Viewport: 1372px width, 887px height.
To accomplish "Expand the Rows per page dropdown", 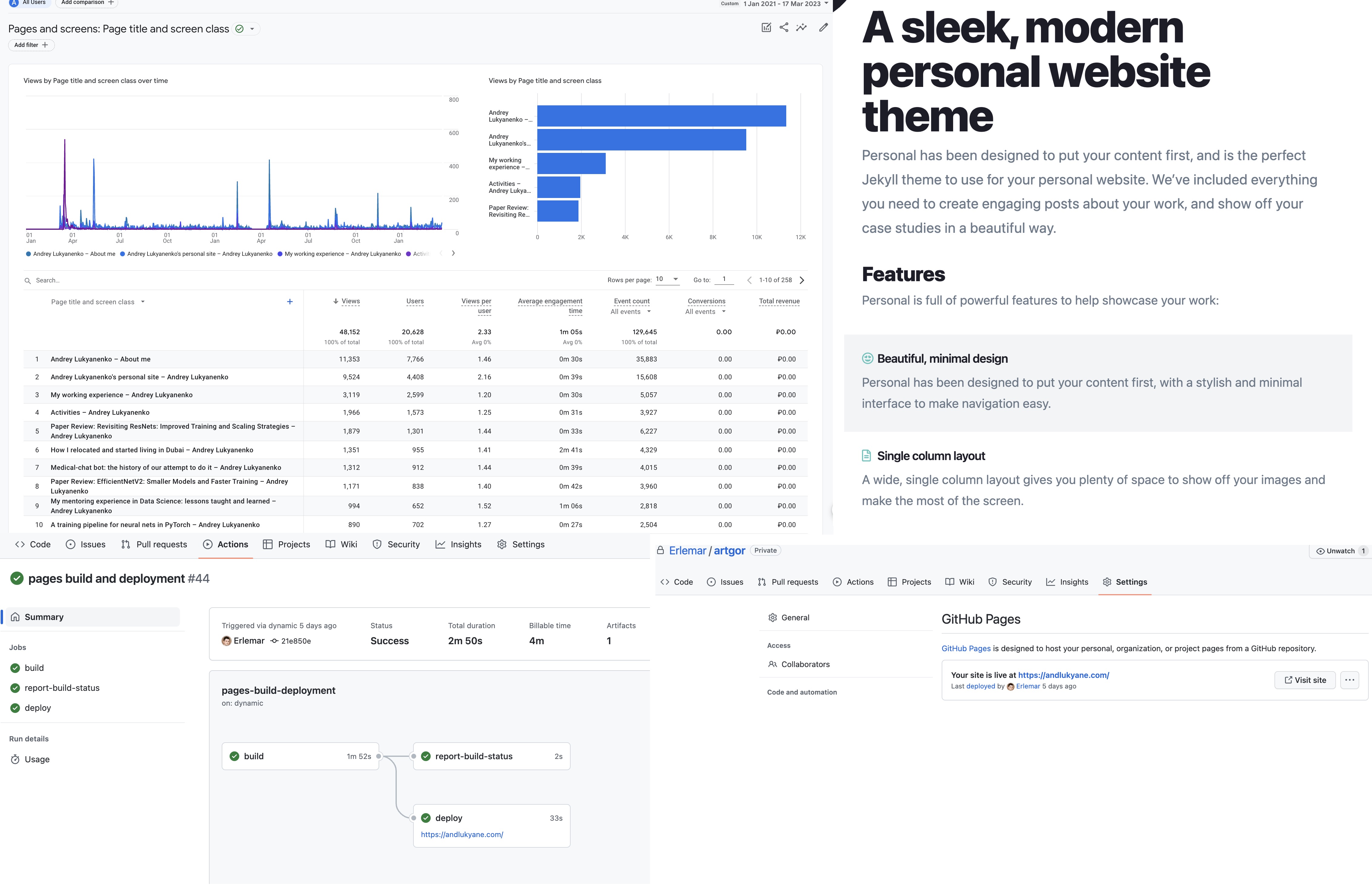I will 668,279.
